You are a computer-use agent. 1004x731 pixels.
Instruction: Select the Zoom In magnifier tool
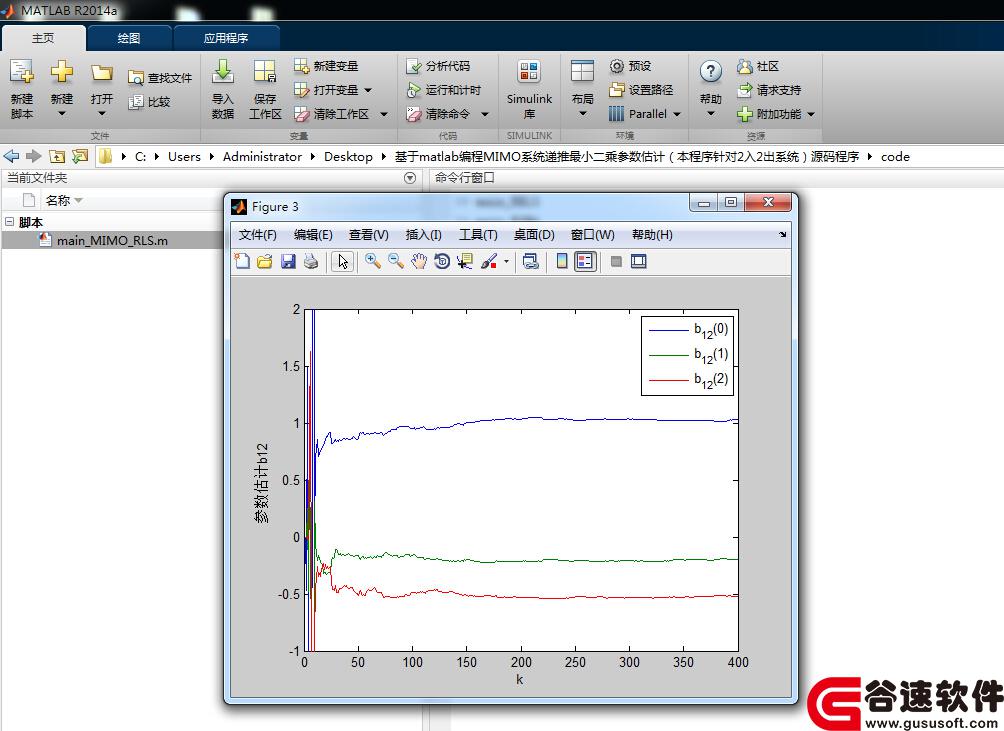373,261
